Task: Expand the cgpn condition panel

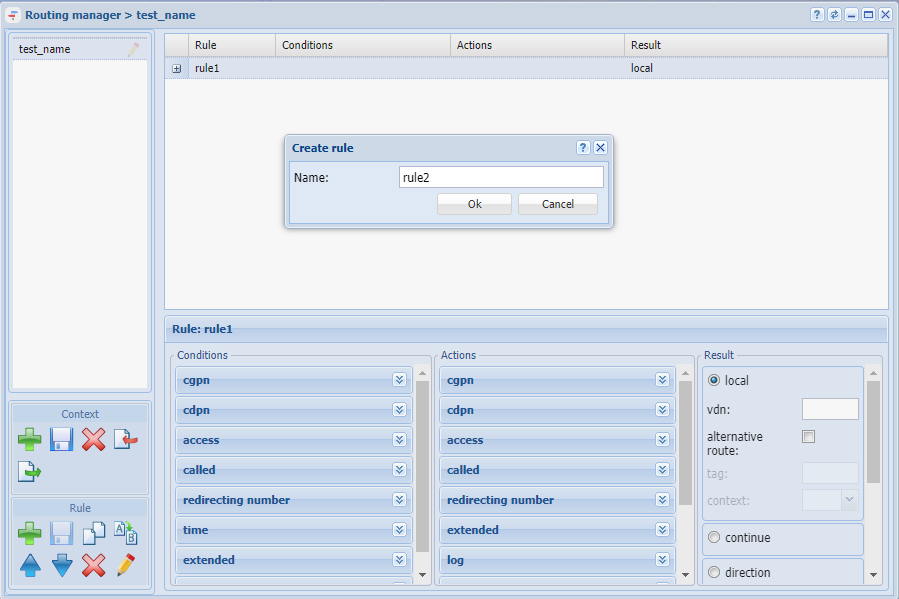Action: click(400, 379)
